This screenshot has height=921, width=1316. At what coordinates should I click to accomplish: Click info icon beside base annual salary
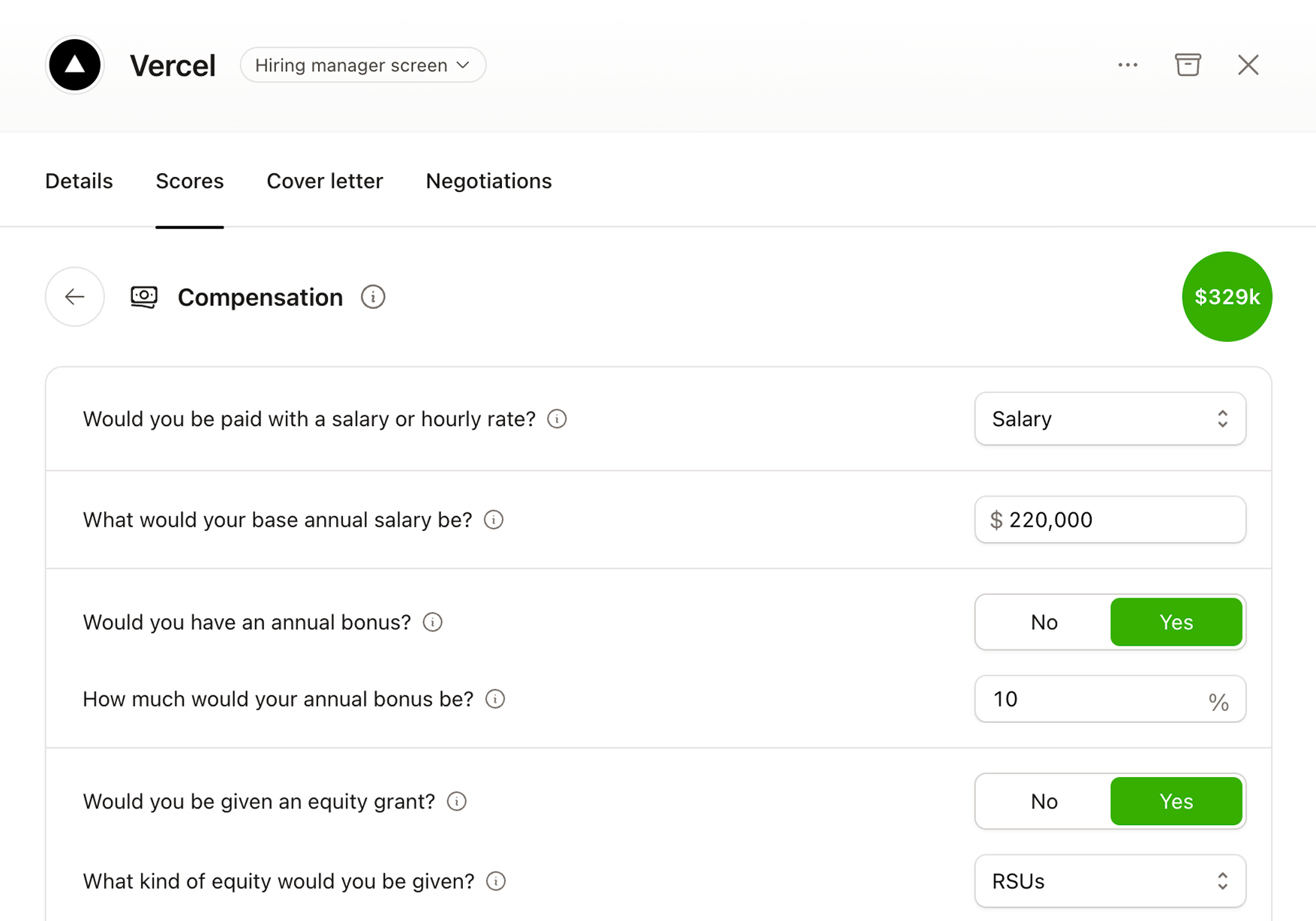pos(494,520)
